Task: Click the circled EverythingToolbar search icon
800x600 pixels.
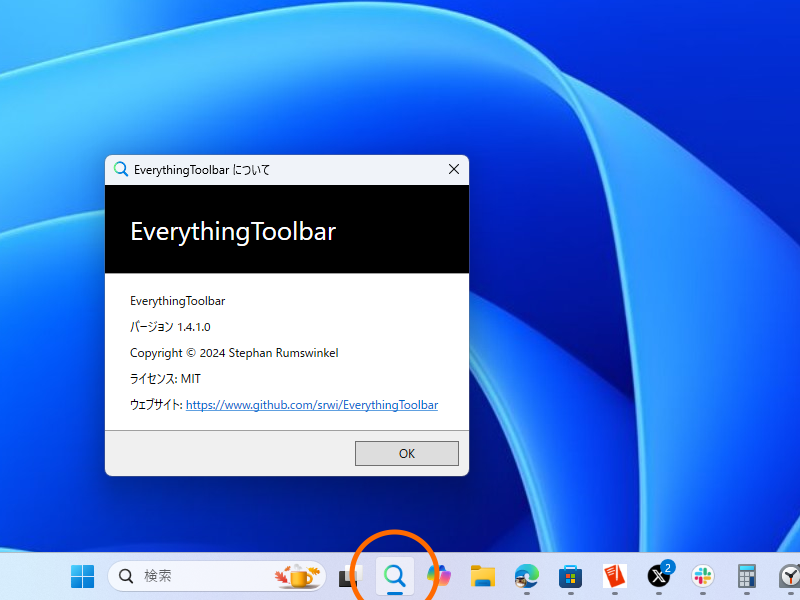Action: click(394, 576)
